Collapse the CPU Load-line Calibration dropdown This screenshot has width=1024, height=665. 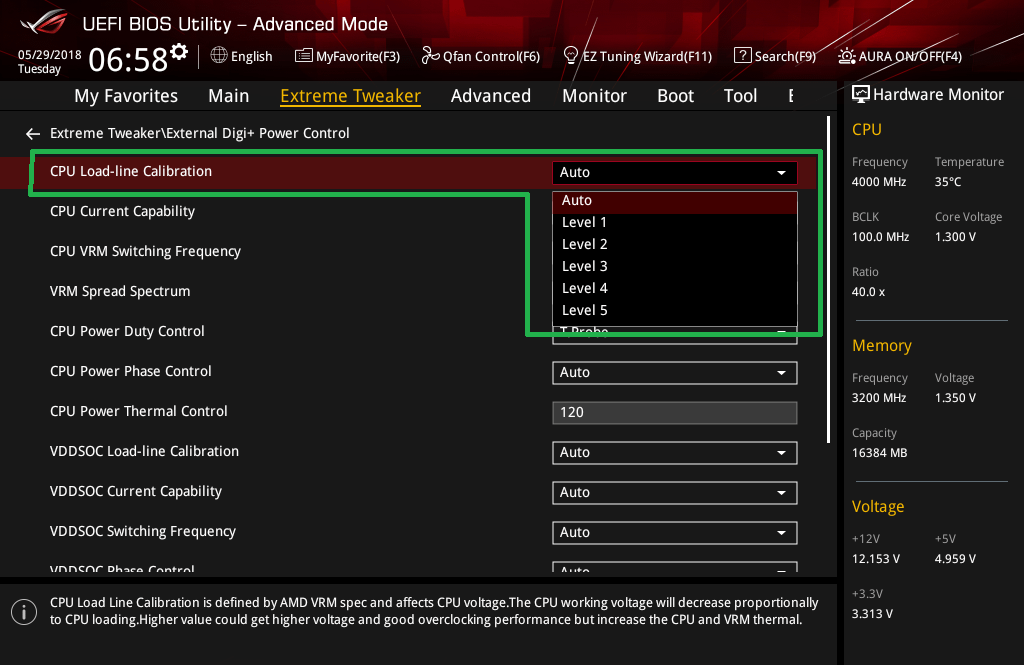pyautogui.click(x=675, y=172)
